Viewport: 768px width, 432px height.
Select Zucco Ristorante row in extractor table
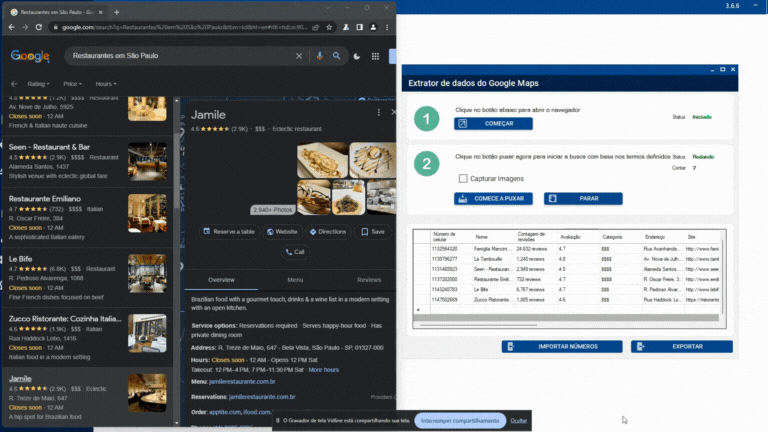point(568,300)
